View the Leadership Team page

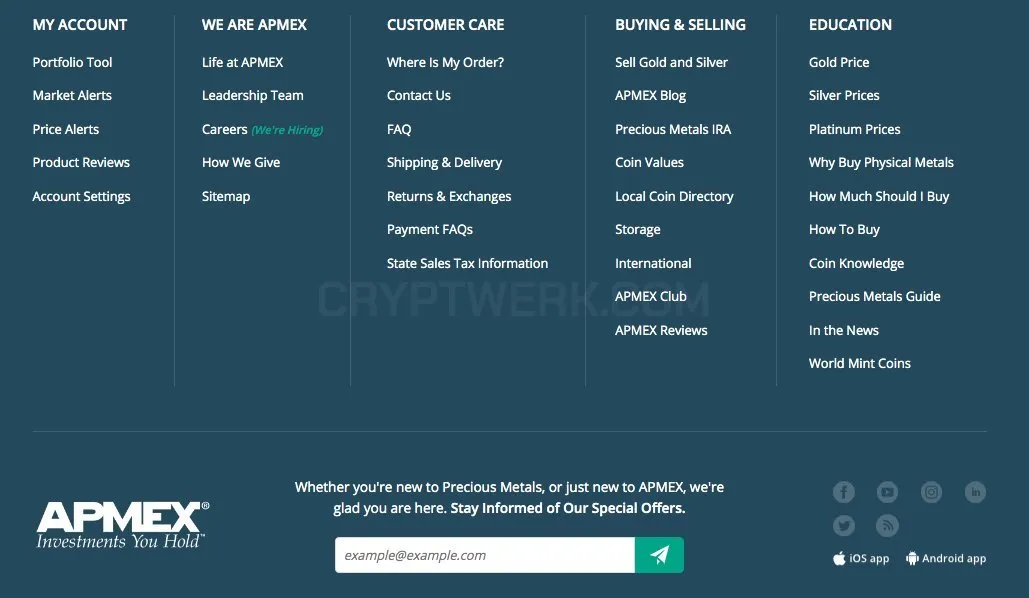(253, 95)
